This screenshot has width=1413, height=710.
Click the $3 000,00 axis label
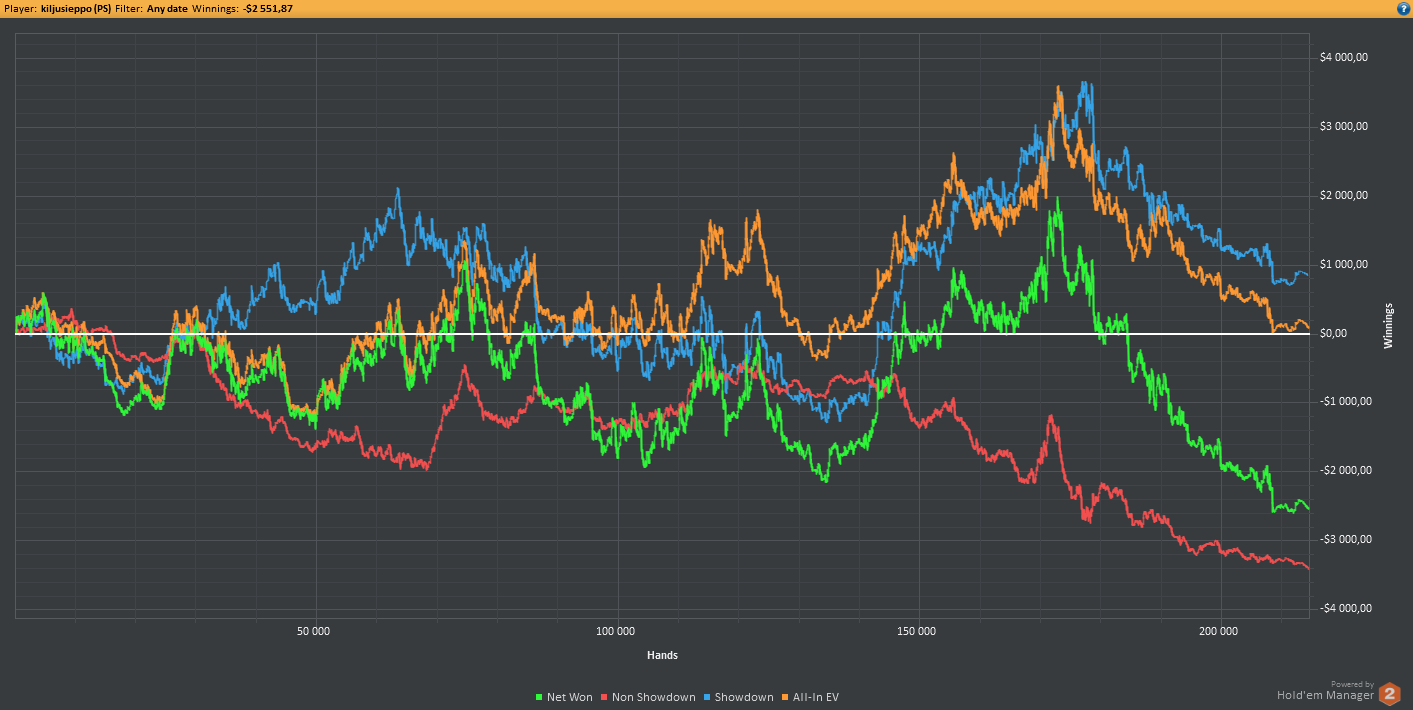coord(1346,126)
